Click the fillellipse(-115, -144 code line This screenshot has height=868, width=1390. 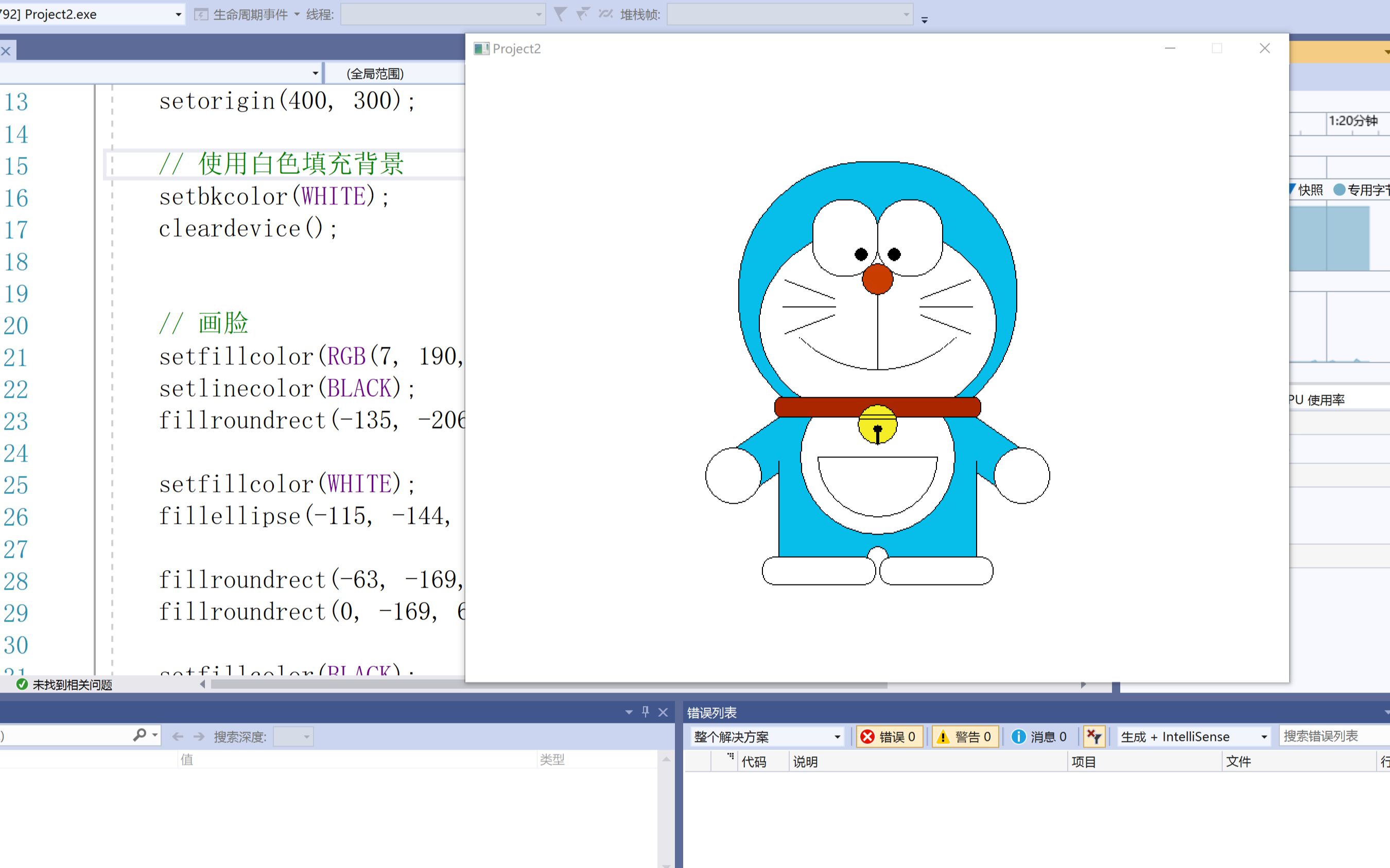pos(304,516)
